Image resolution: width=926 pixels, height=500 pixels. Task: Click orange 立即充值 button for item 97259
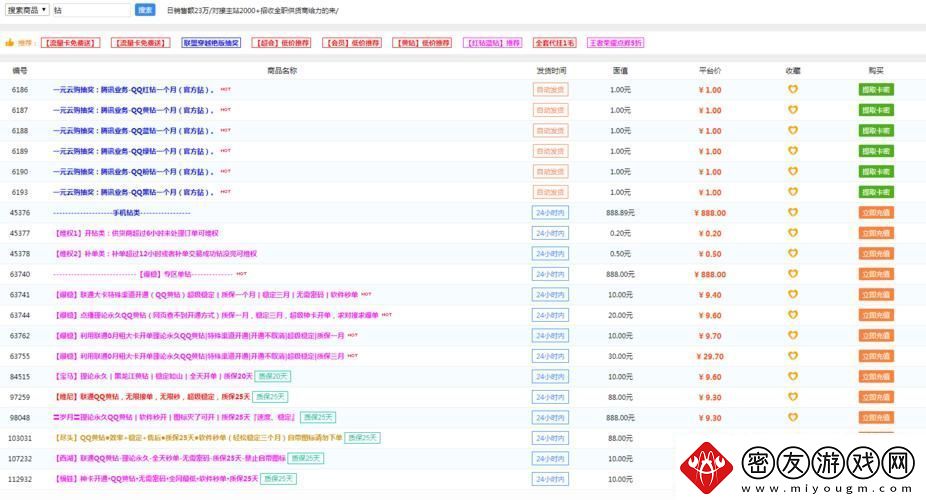coord(876,397)
